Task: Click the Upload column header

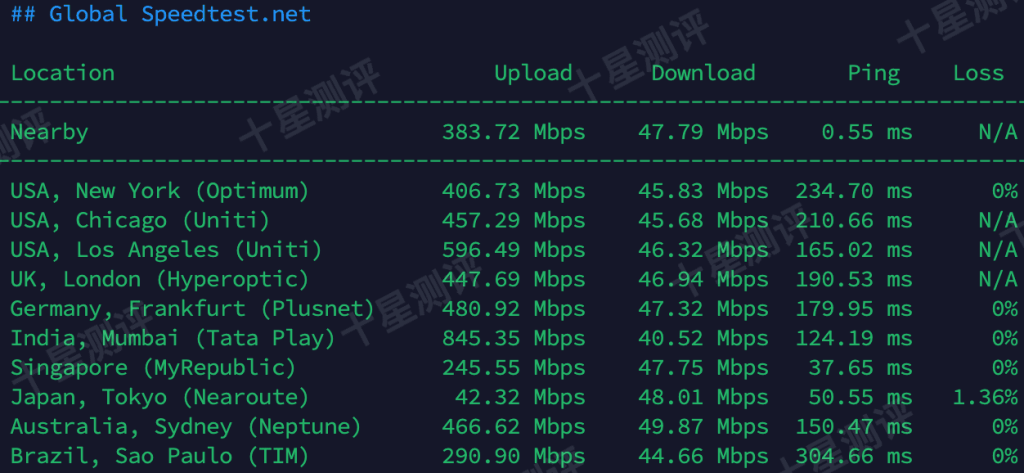Action: 533,73
